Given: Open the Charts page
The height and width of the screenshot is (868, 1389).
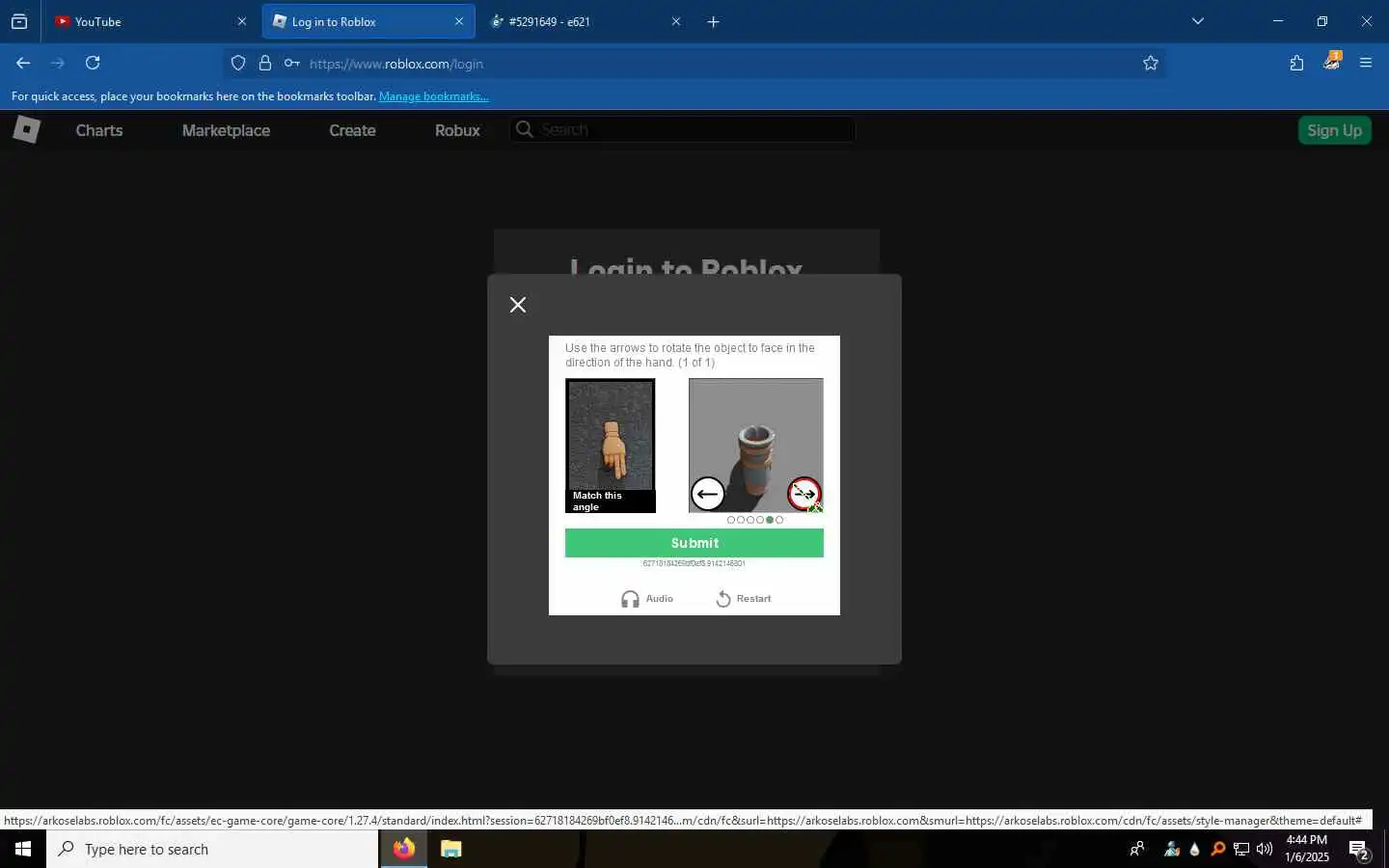Looking at the screenshot, I should tap(99, 130).
